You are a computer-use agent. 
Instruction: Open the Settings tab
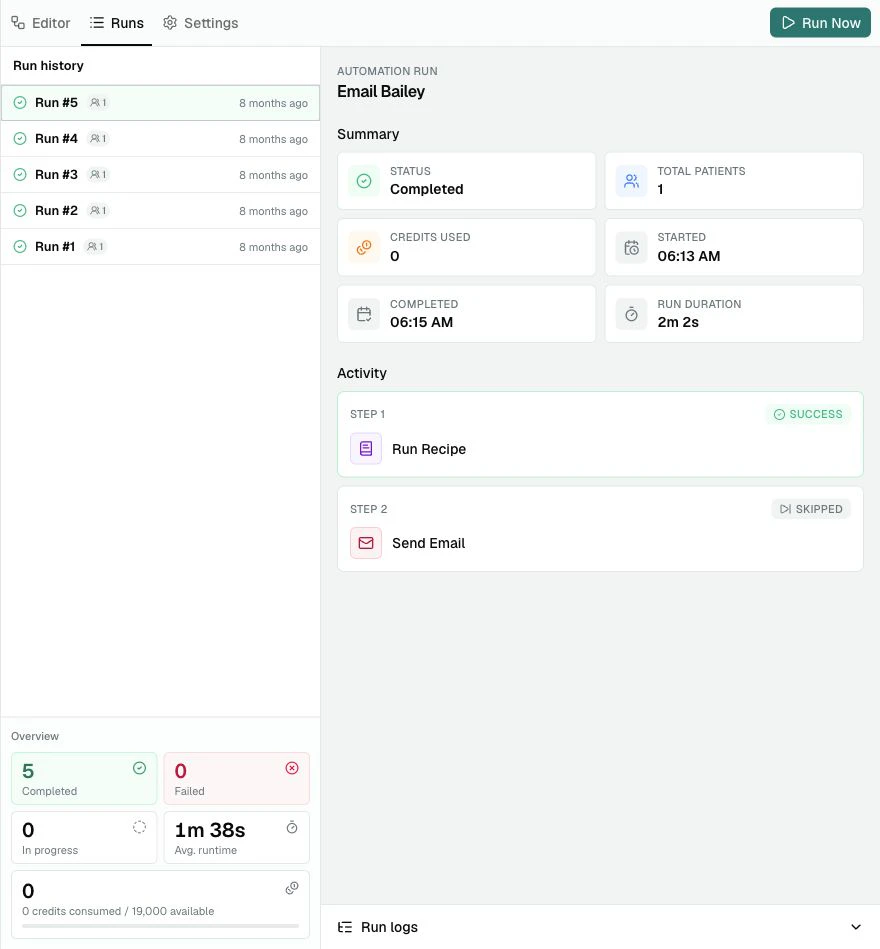[200, 23]
